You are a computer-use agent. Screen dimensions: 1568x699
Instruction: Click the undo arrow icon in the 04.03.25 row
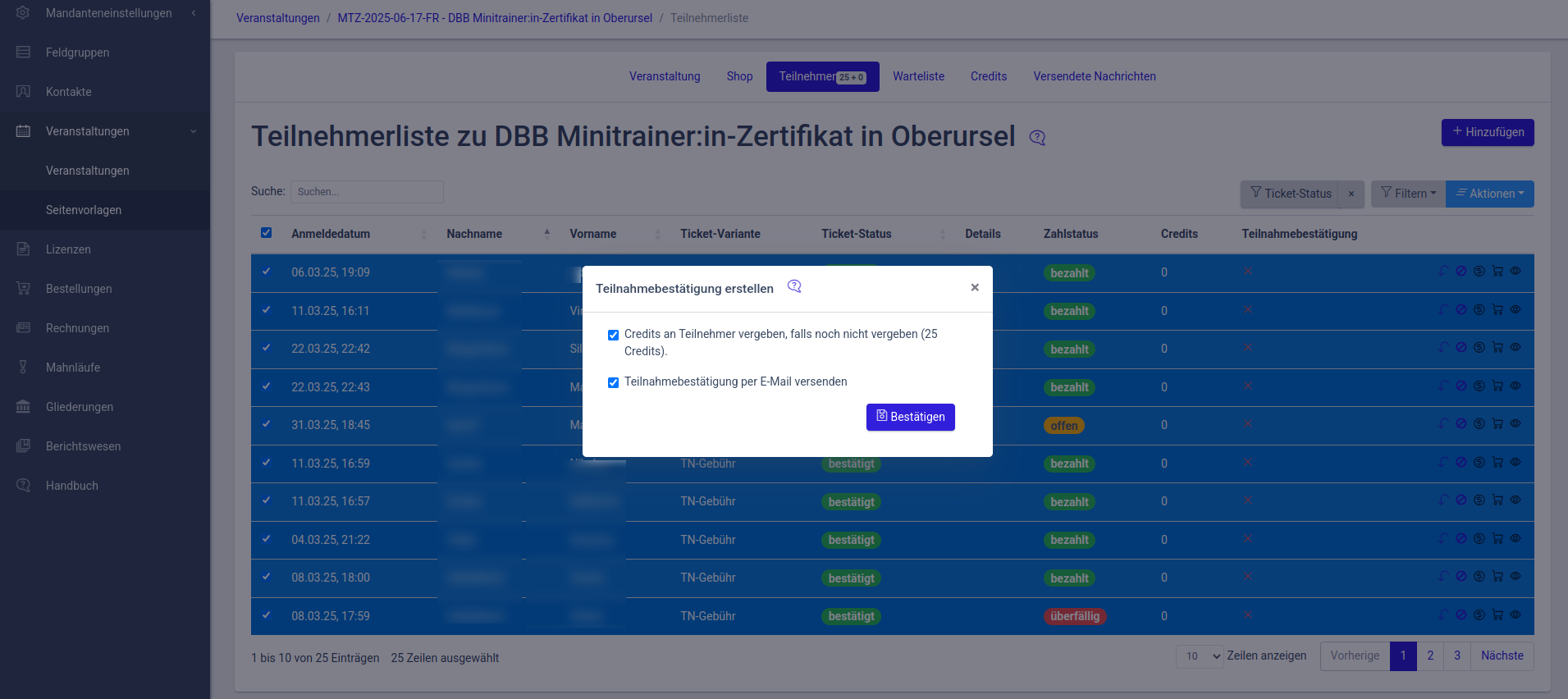pyautogui.click(x=1443, y=539)
